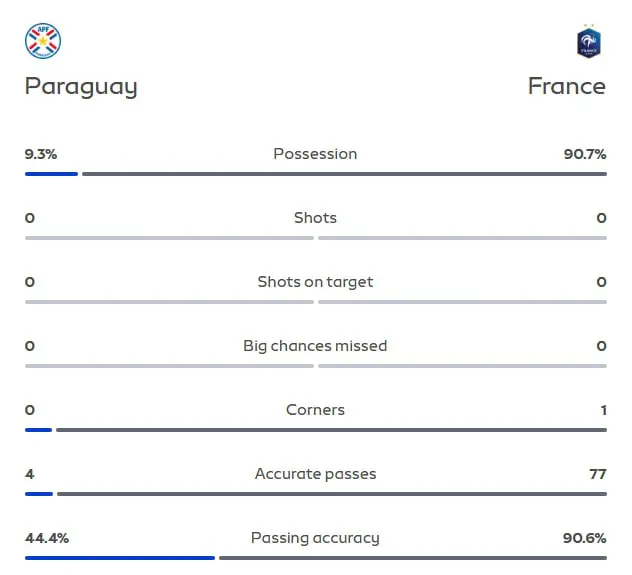The width and height of the screenshot is (632, 575).
Task: Click France's corners value of 1
Action: (x=603, y=410)
